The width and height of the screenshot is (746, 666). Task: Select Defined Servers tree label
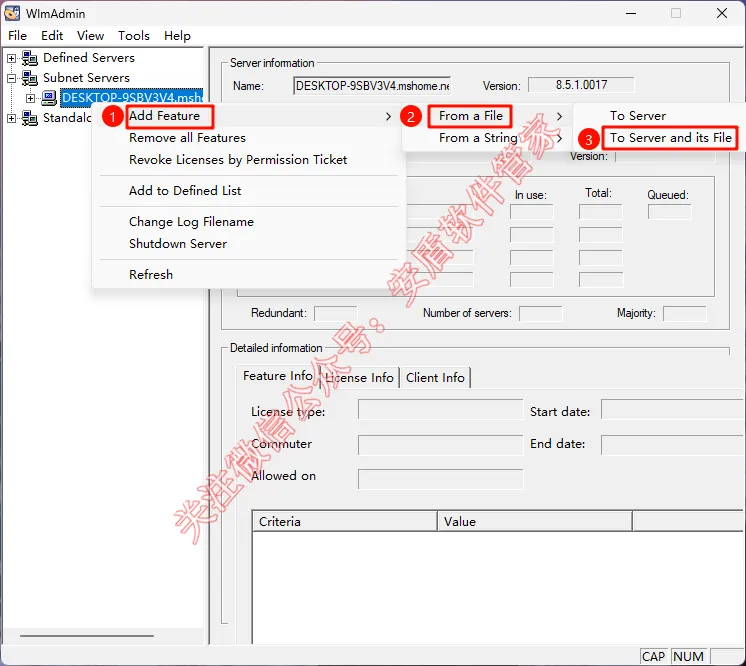89,58
